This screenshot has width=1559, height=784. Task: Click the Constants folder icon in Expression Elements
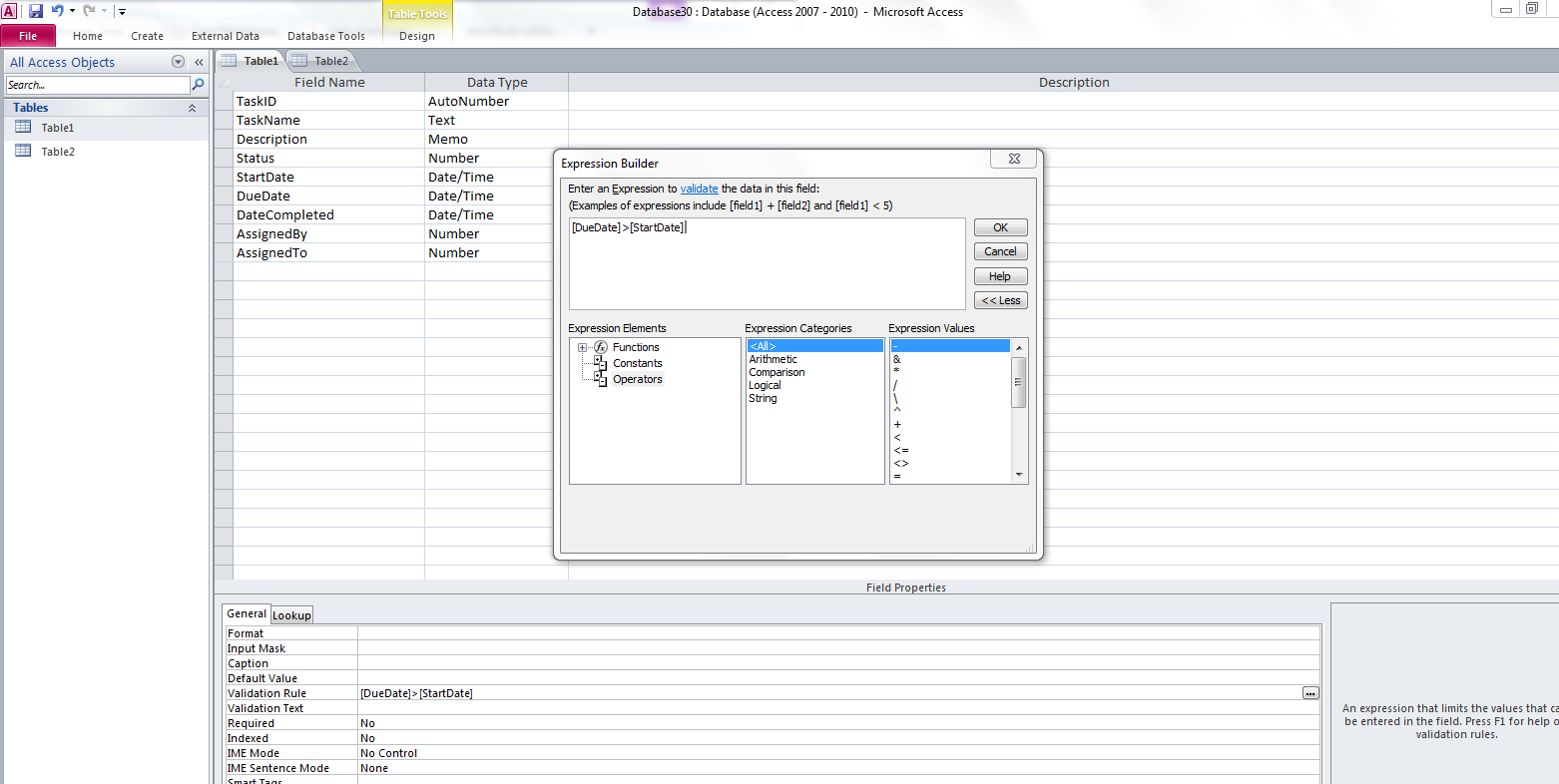(x=601, y=363)
